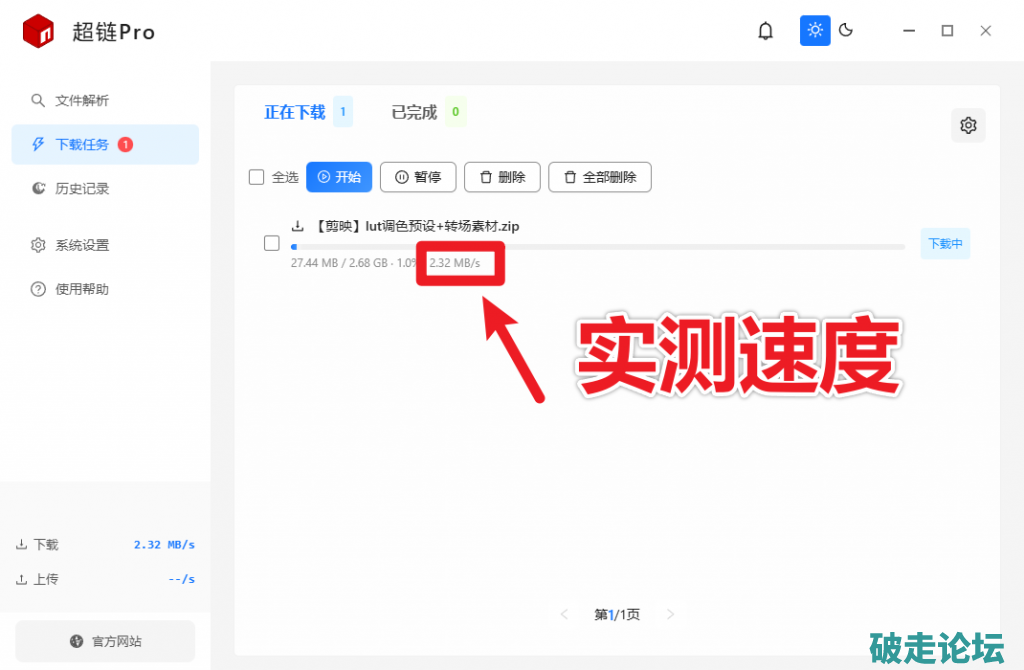1024x670 pixels.
Task: Pause downloads with the 暂停 button
Action: 418,177
